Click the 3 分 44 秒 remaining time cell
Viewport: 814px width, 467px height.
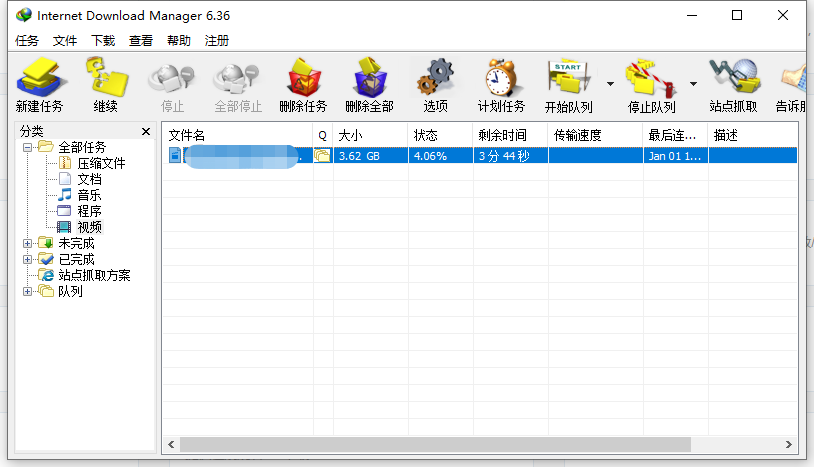coord(510,156)
